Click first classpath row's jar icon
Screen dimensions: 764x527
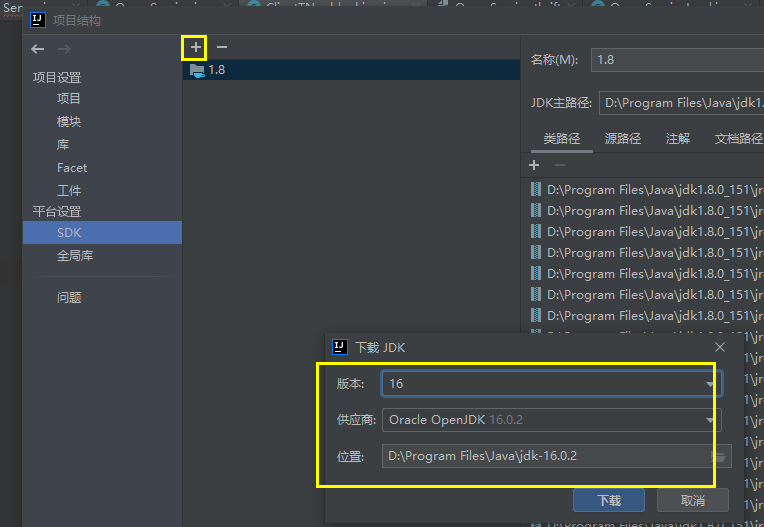535,189
